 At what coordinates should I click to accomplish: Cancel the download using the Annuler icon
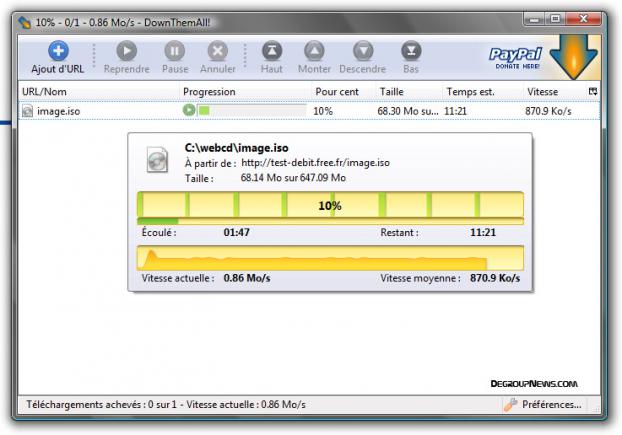click(x=218, y=57)
